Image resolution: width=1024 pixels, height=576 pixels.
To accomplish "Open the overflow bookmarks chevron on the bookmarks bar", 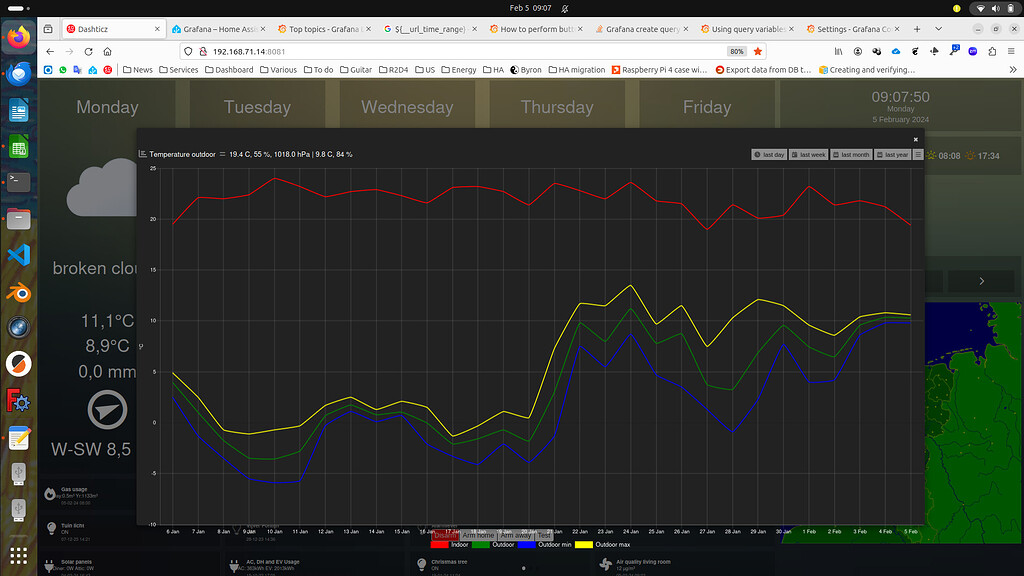I will [x=1013, y=69].
